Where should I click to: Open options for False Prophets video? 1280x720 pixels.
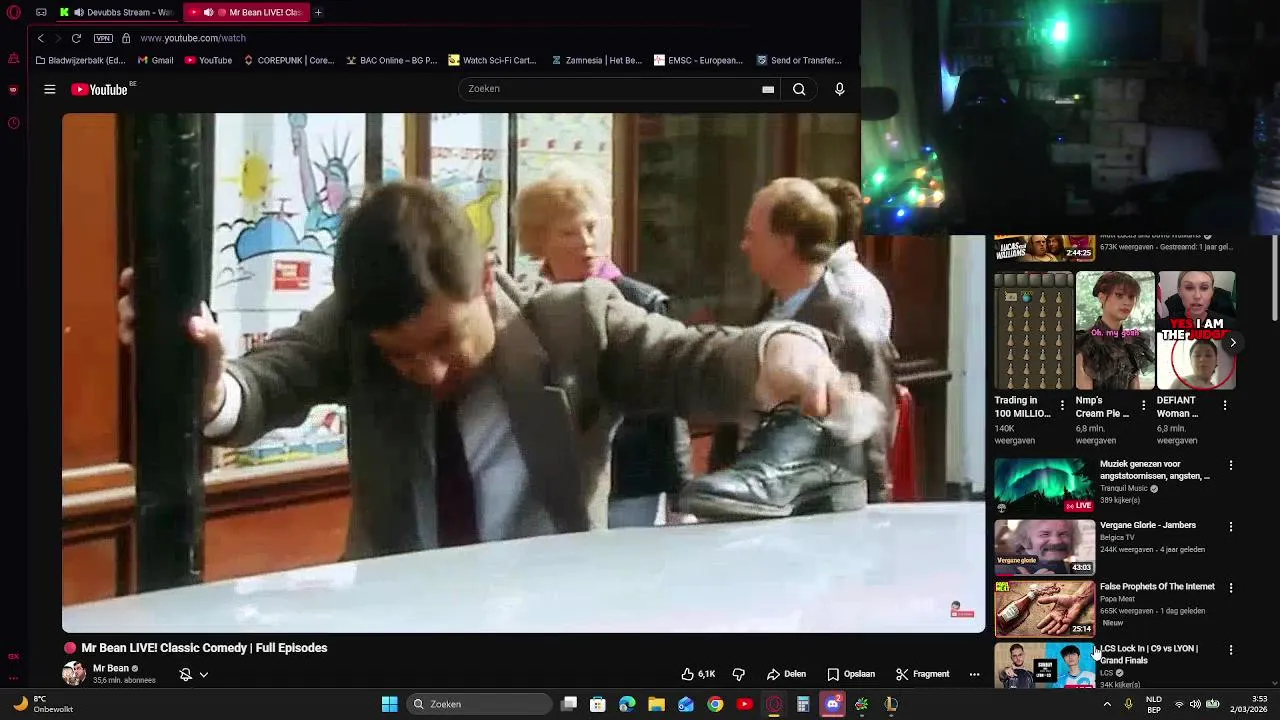click(x=1231, y=588)
